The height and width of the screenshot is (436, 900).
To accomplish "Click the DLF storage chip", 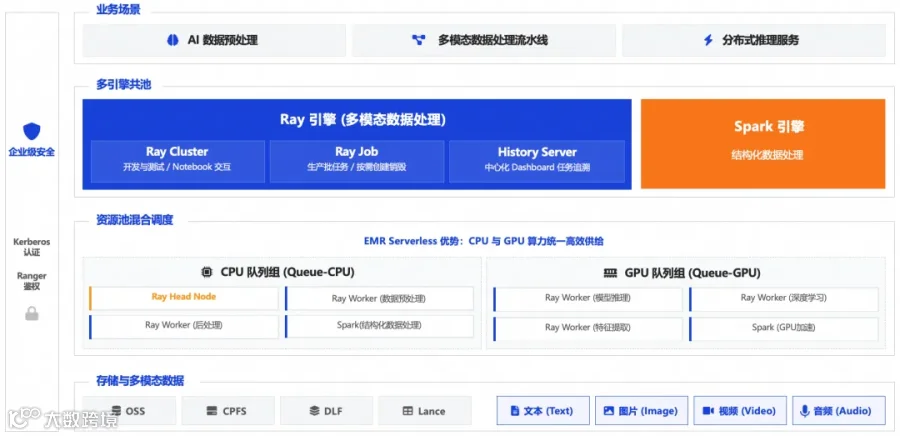I will [327, 411].
